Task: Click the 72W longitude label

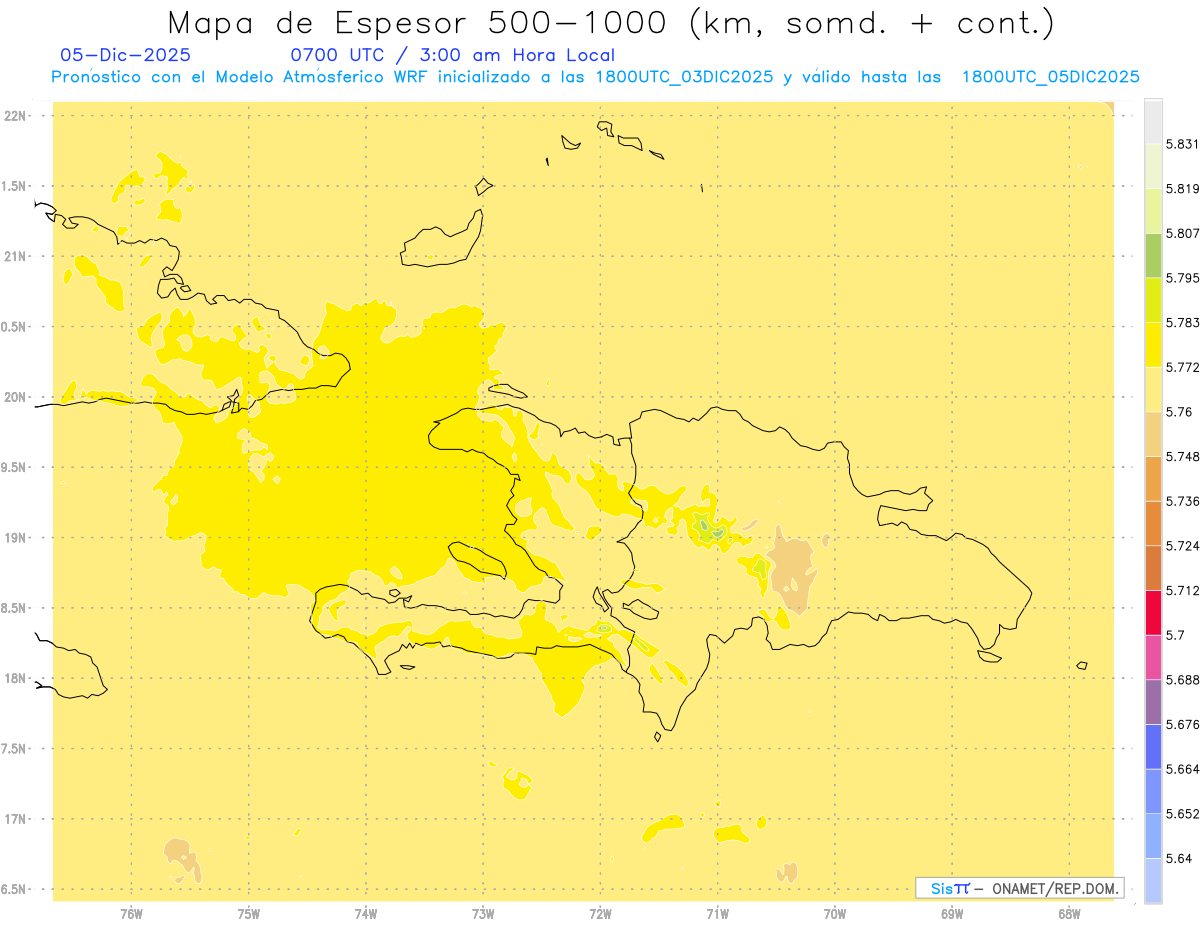Action: 600,914
